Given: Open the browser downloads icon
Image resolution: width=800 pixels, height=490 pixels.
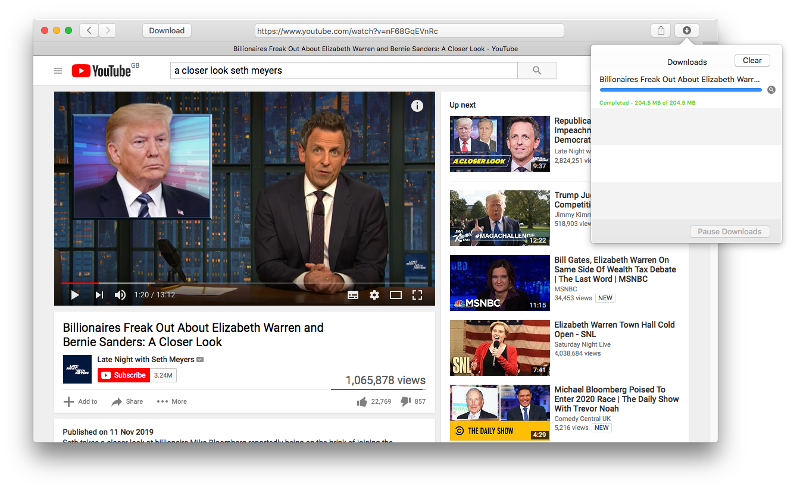Looking at the screenshot, I should (x=687, y=31).
